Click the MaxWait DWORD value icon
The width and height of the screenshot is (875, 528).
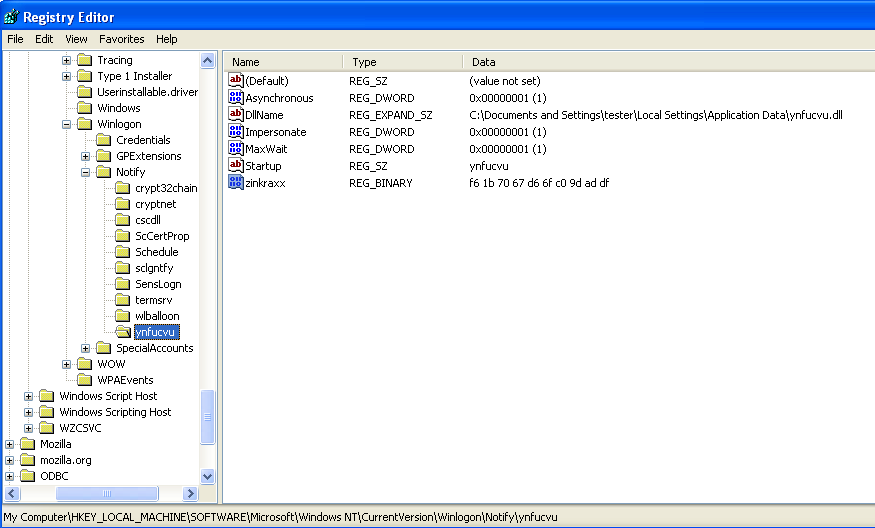[236, 149]
